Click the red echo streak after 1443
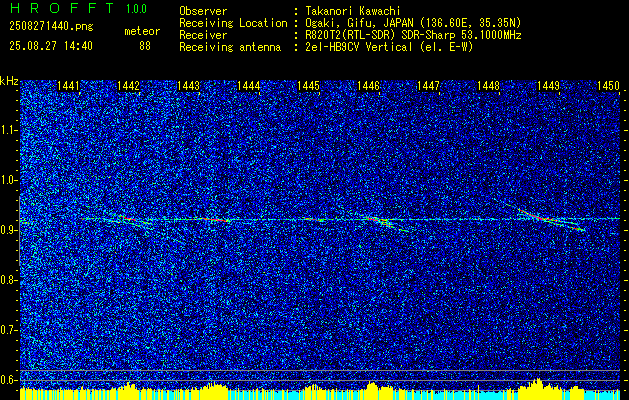The width and height of the screenshot is (629, 400). coord(216,219)
